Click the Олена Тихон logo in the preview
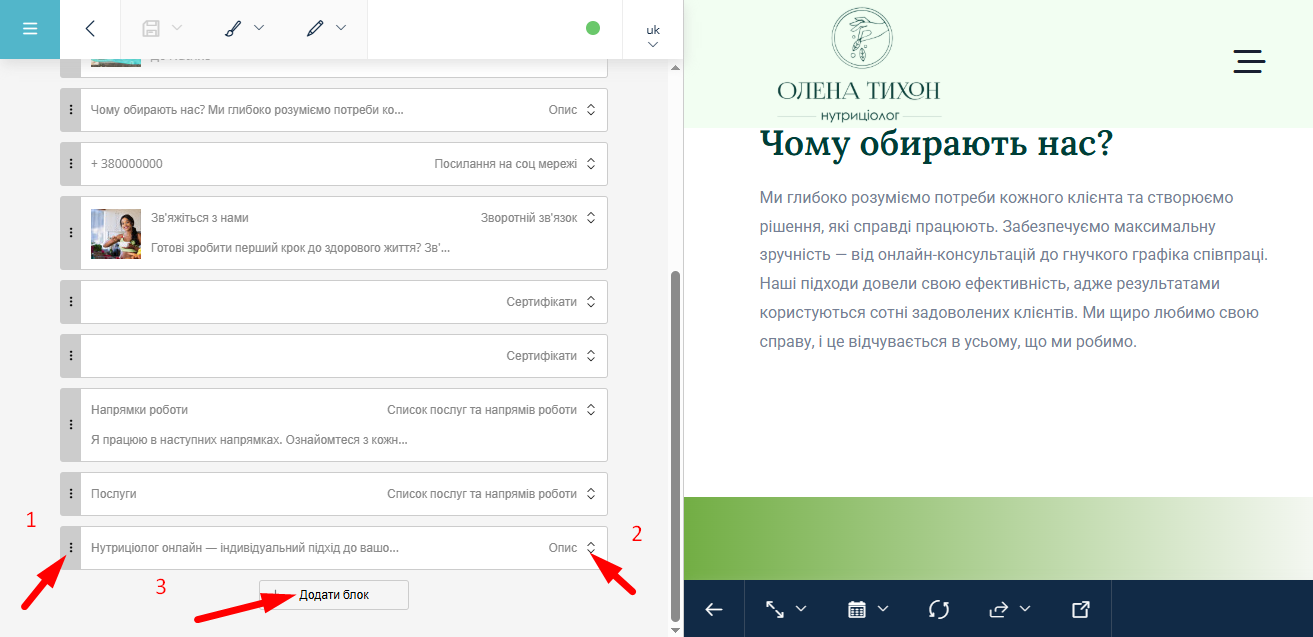 858,66
